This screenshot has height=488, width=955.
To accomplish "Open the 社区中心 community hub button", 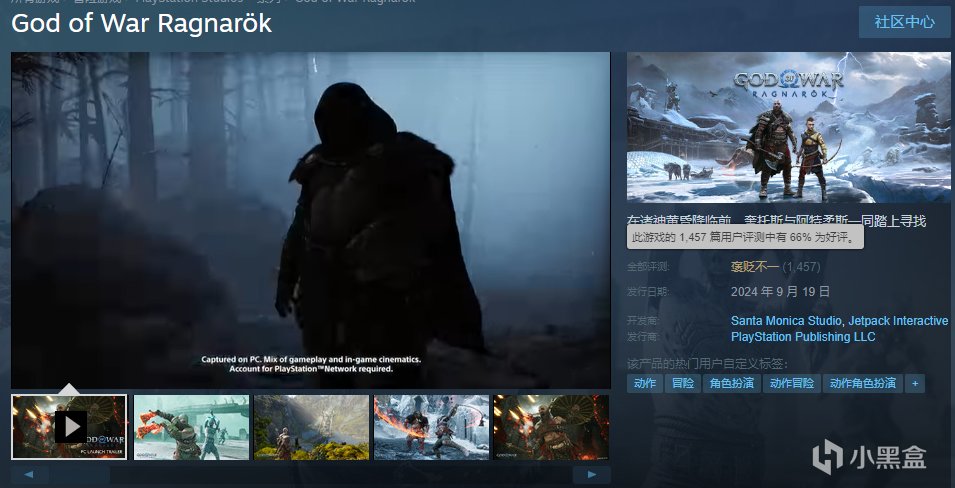I will click(x=904, y=22).
